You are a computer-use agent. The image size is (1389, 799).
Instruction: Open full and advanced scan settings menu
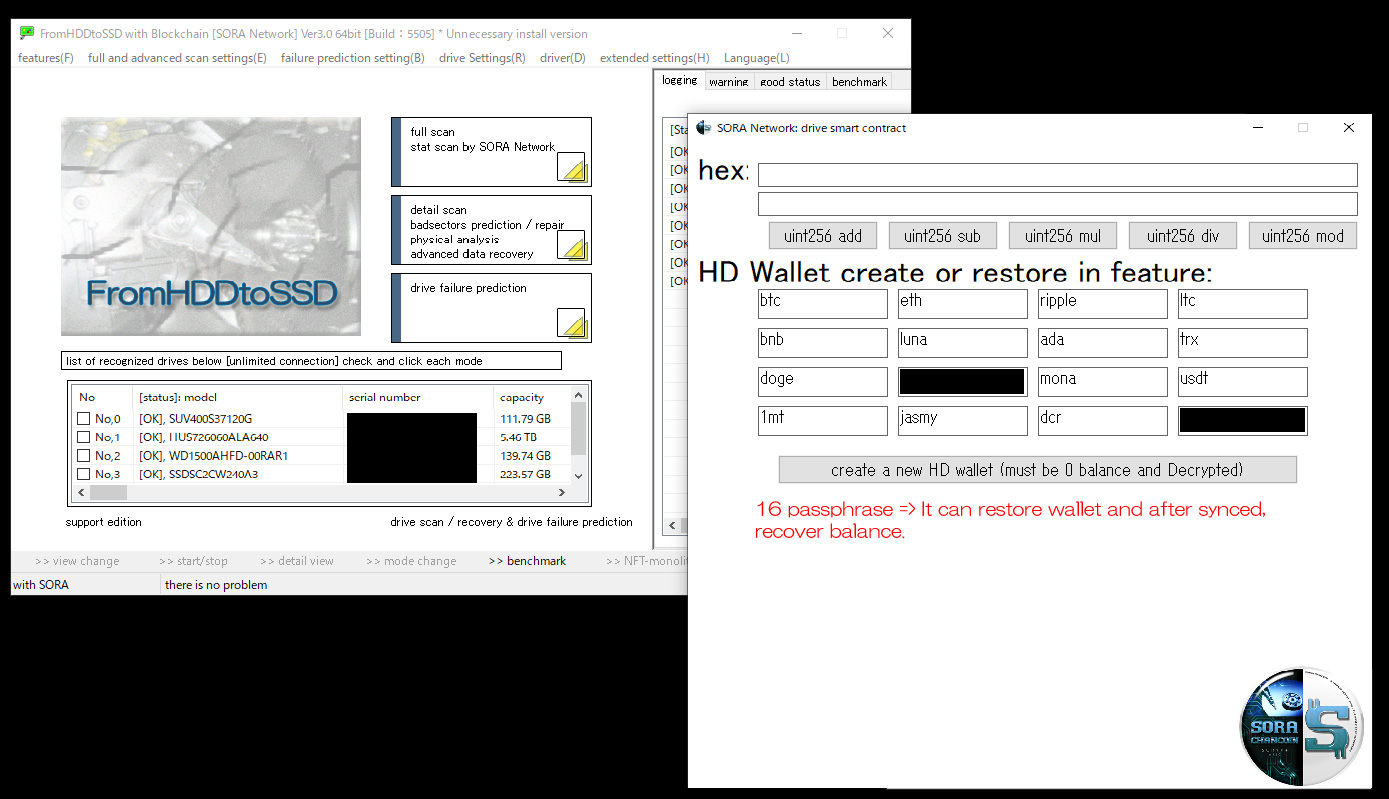[177, 58]
